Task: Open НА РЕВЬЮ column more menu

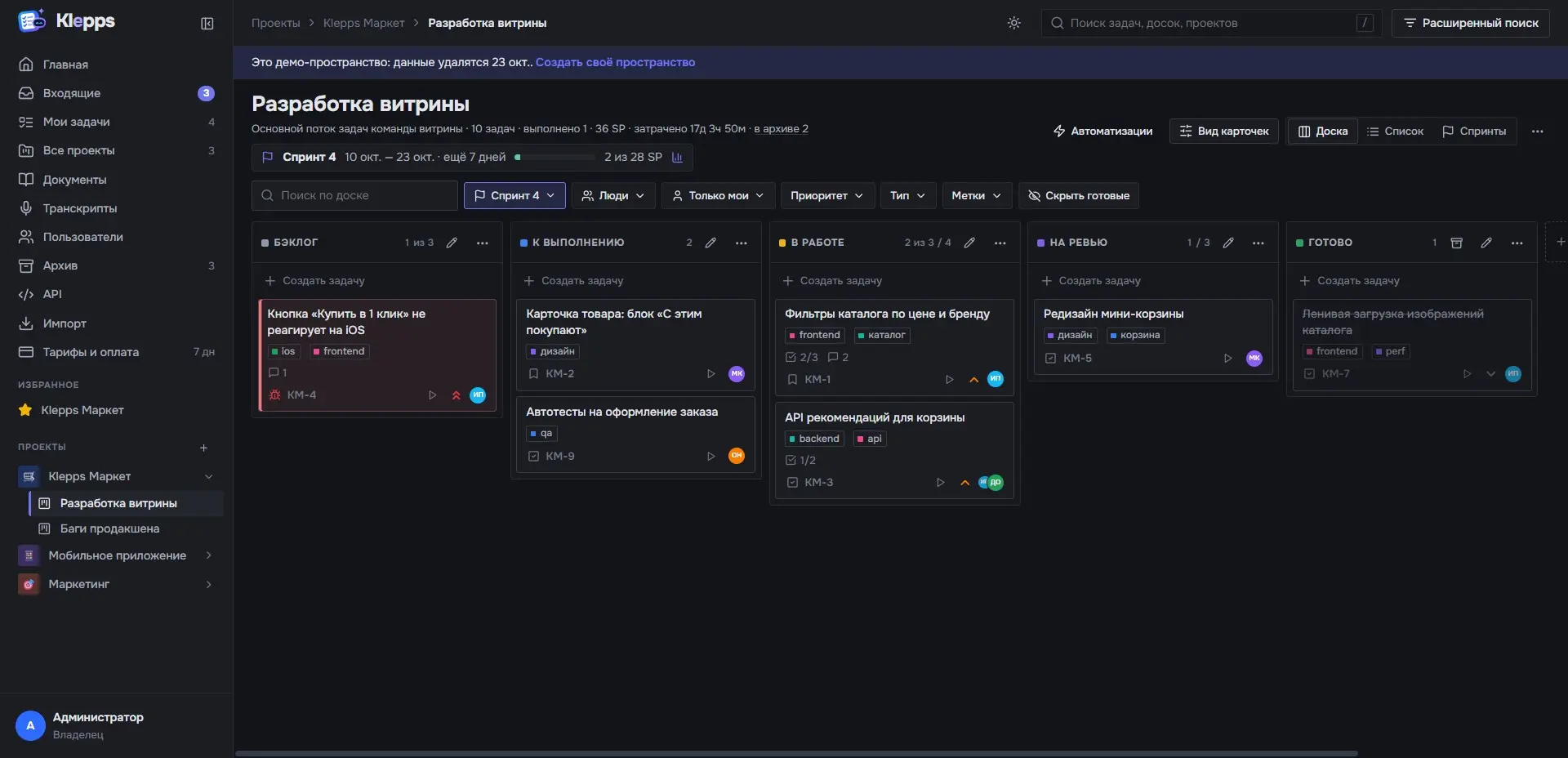Action: pos(1258,243)
